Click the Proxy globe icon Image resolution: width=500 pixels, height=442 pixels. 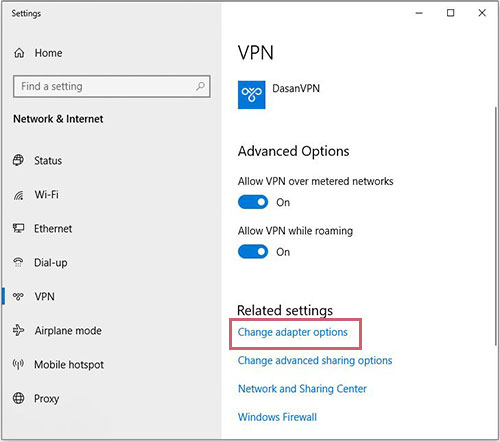click(x=18, y=398)
